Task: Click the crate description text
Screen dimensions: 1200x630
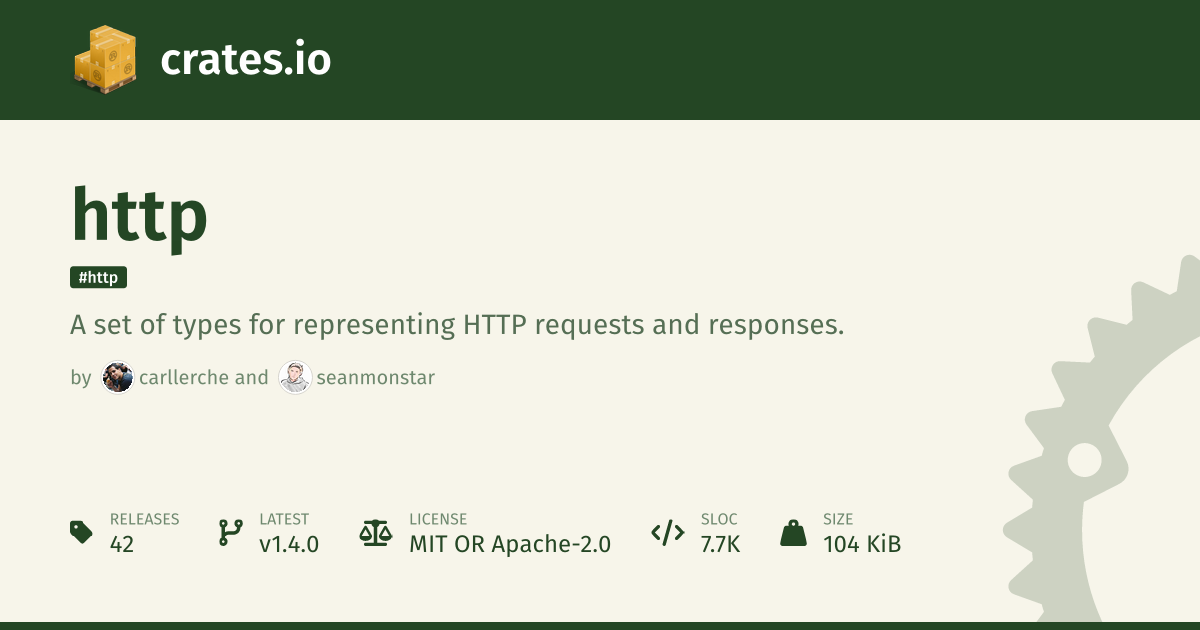Action: click(457, 325)
